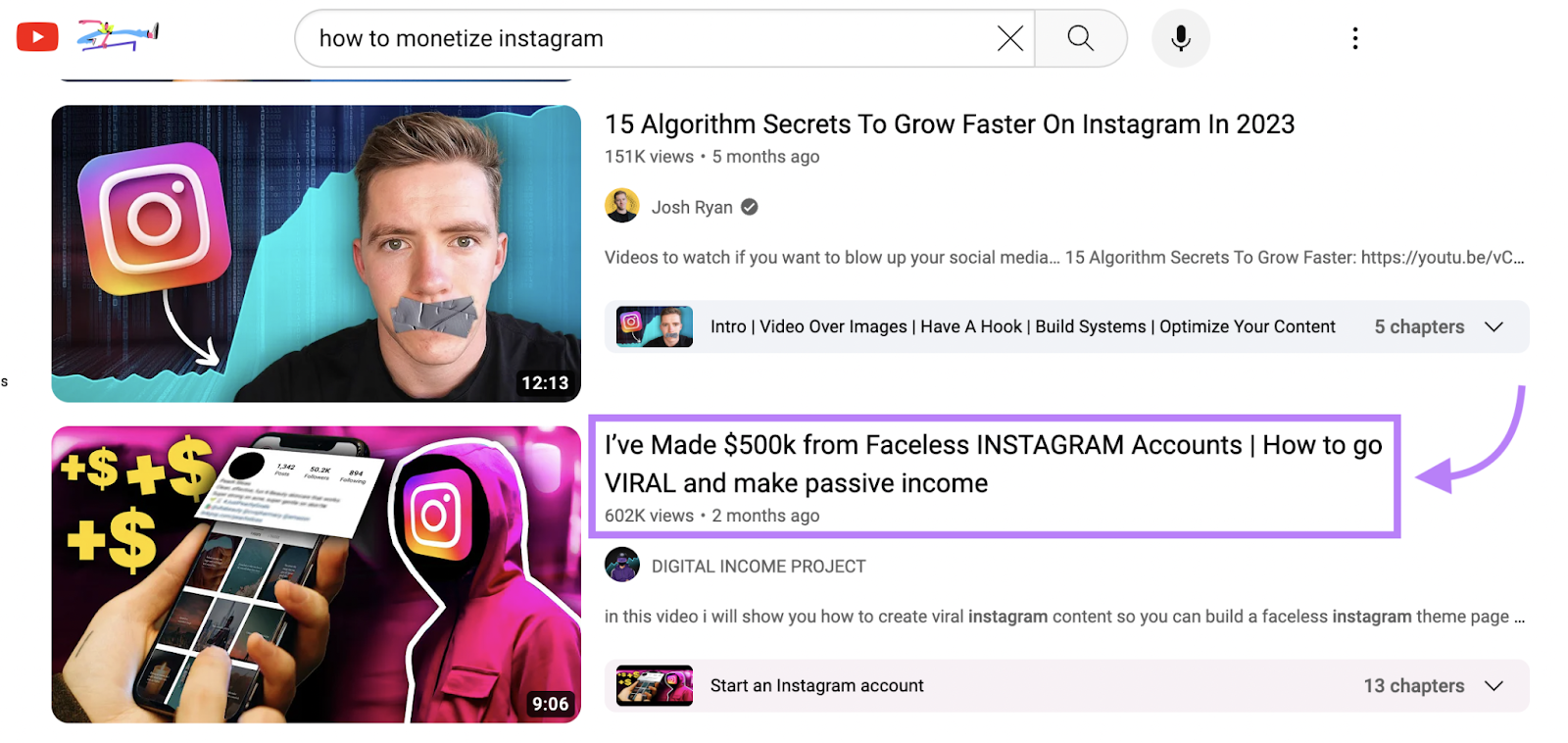The width and height of the screenshot is (1568, 743).
Task: Click the chapter preview thumbnail under the algorithm video
Action: point(652,326)
